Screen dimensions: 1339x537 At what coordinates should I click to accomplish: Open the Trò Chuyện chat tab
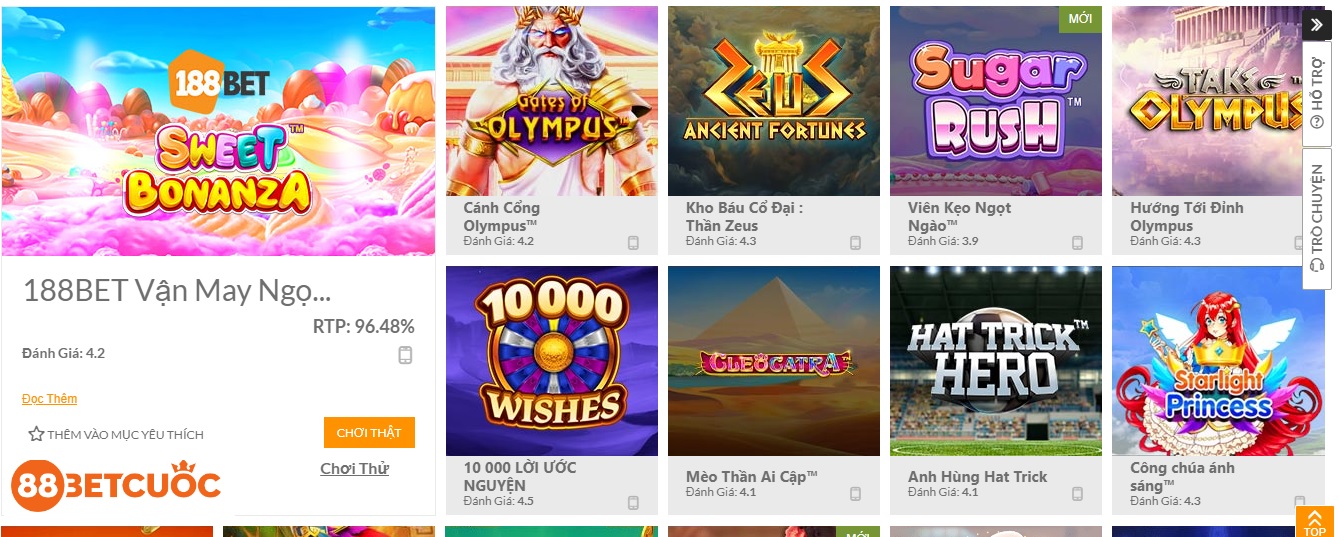pyautogui.click(x=1317, y=218)
